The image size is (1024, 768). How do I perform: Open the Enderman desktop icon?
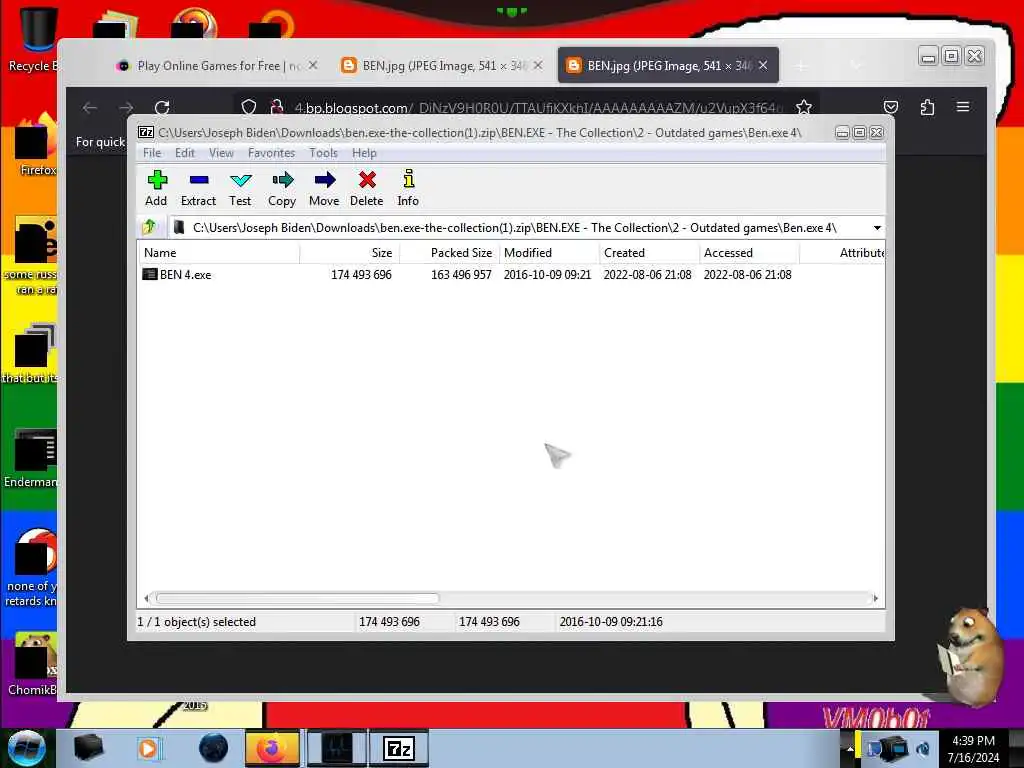[x=31, y=458]
